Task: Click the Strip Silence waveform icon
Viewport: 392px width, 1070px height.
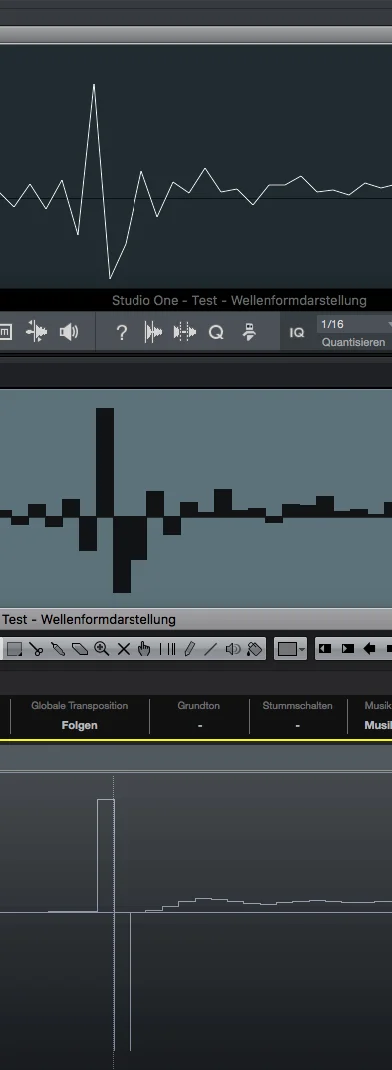Action: coord(154,332)
